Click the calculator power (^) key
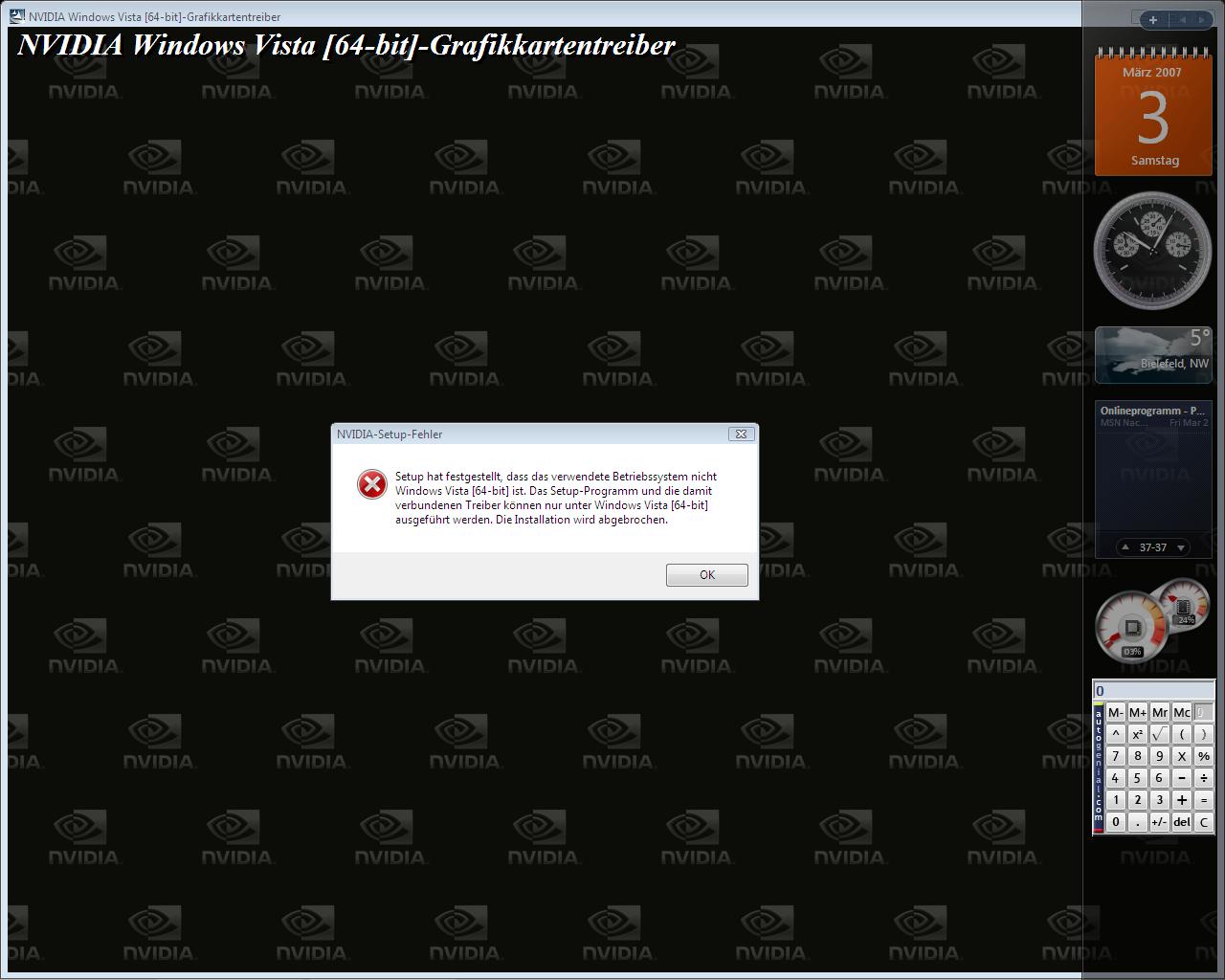This screenshot has width=1225, height=980. tap(1116, 734)
